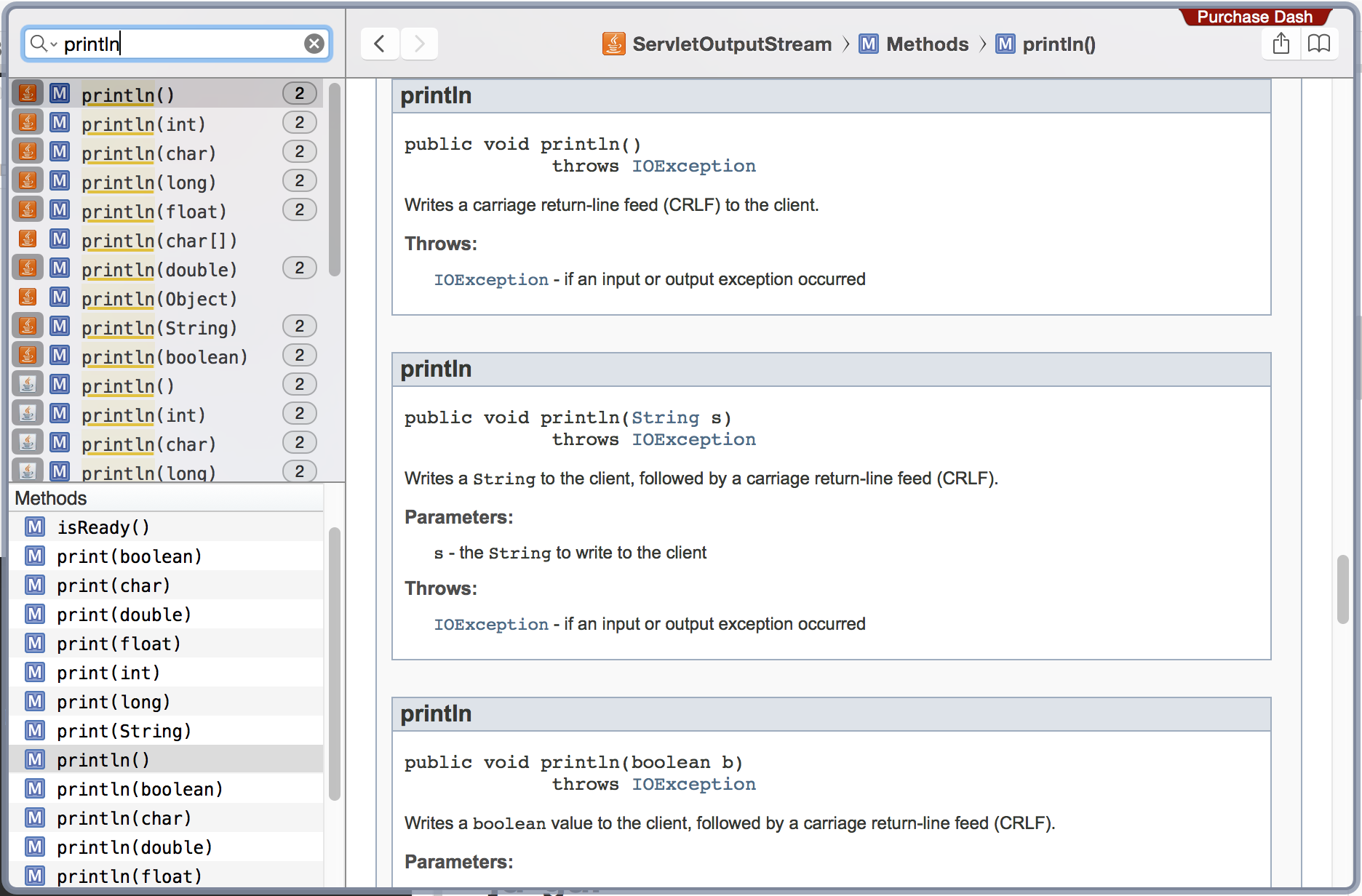Select println(String) search result

(x=167, y=327)
